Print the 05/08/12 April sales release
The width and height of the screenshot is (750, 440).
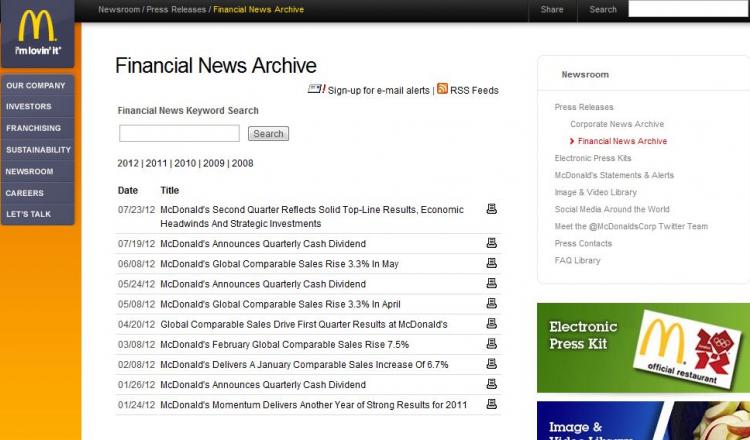(x=491, y=303)
